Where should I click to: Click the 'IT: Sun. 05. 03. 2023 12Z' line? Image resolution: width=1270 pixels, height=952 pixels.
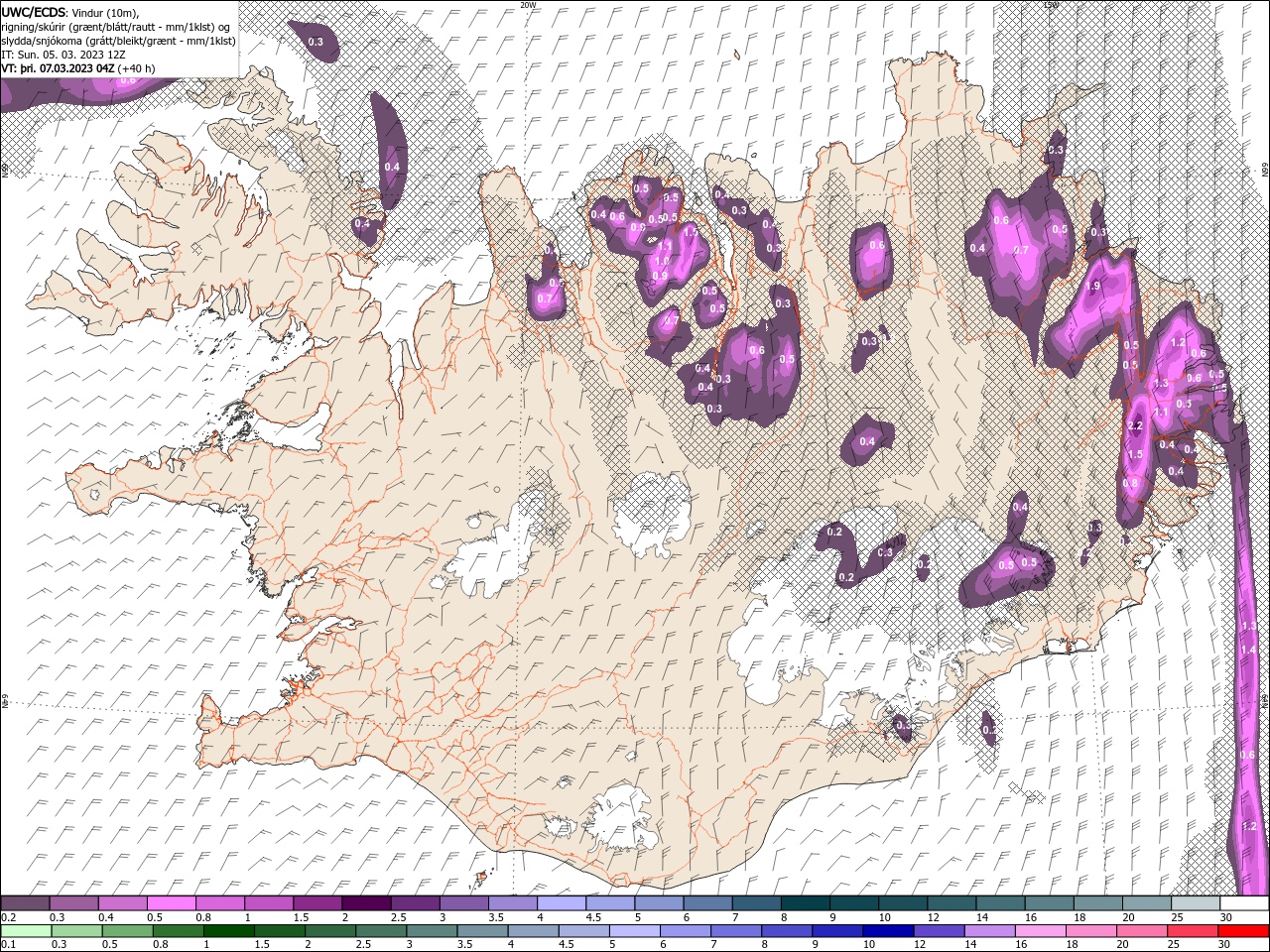tap(62, 55)
